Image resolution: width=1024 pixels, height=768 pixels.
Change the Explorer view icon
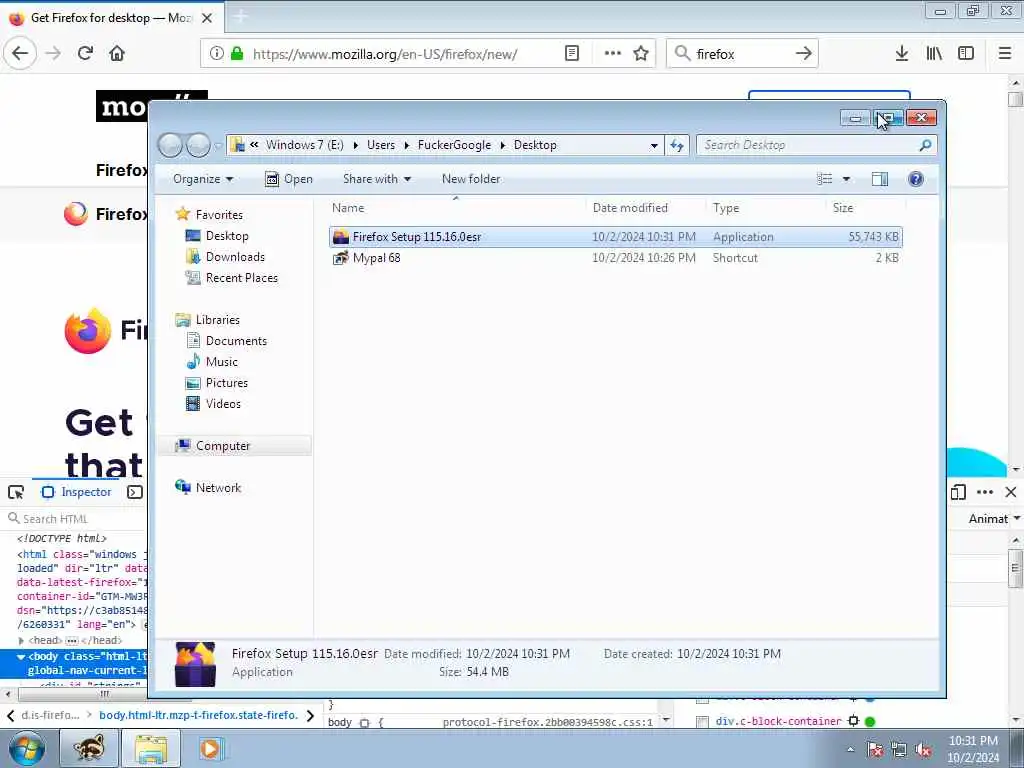click(x=825, y=179)
